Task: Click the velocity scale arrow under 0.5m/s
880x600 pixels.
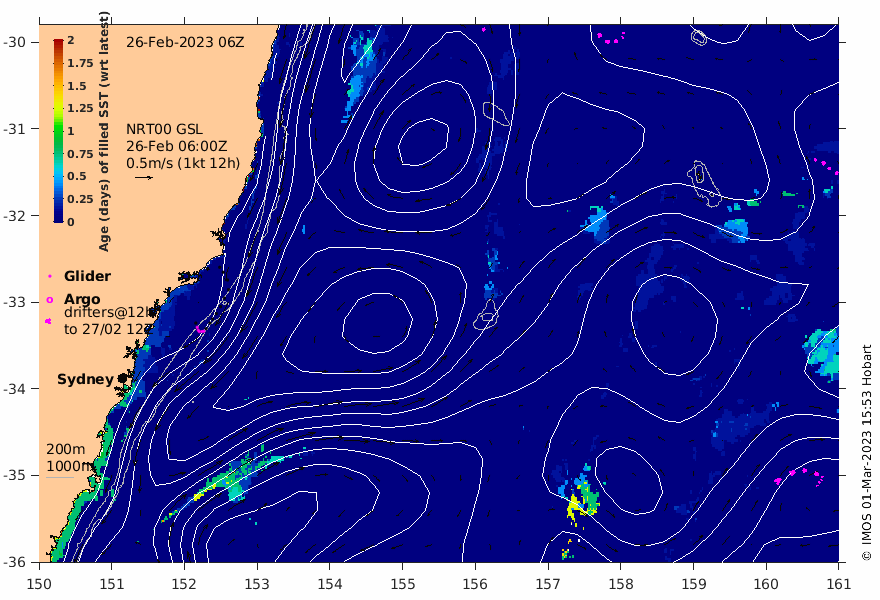Action: tap(144, 178)
